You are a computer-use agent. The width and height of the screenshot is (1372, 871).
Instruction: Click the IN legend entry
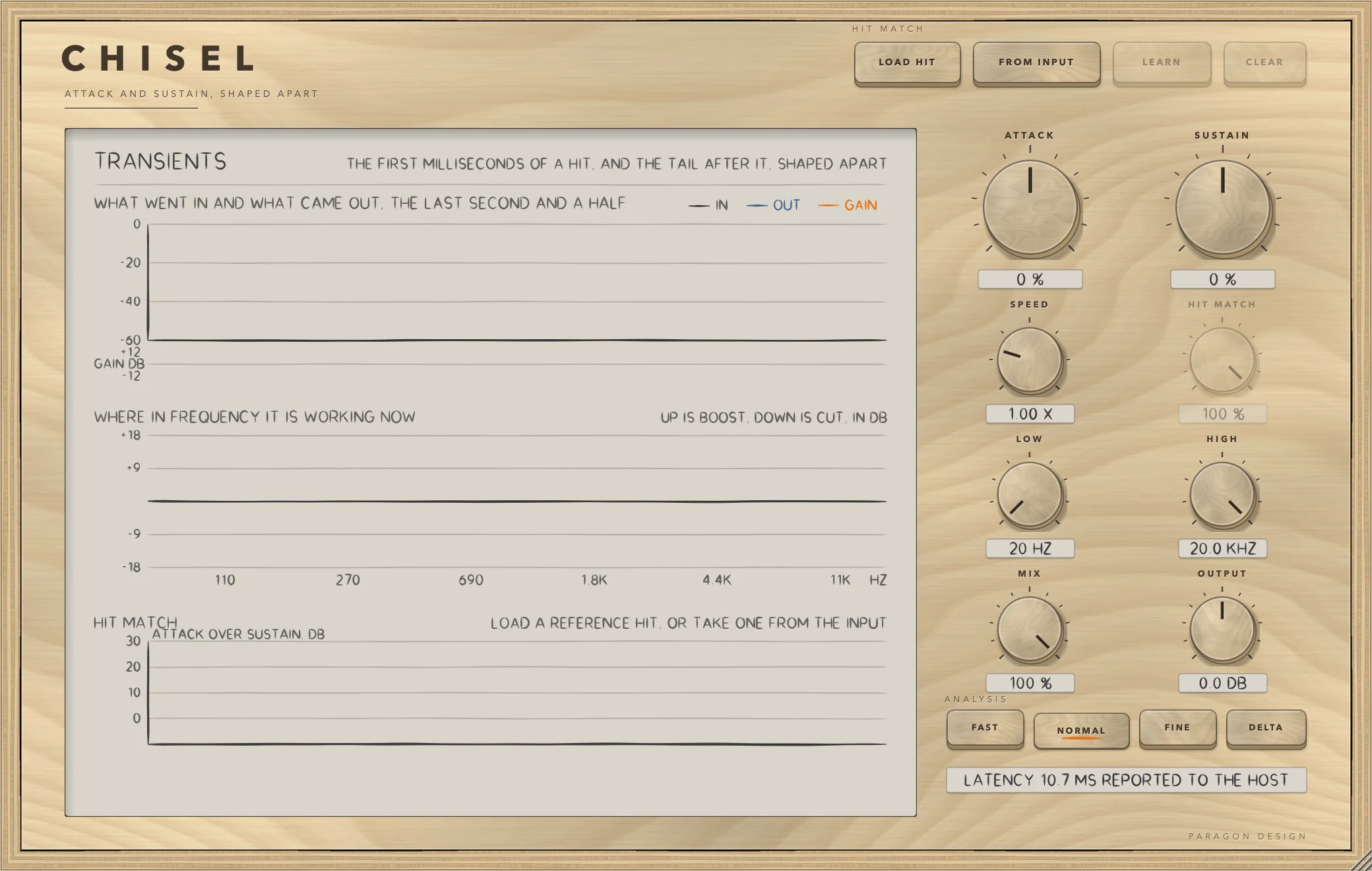click(708, 205)
